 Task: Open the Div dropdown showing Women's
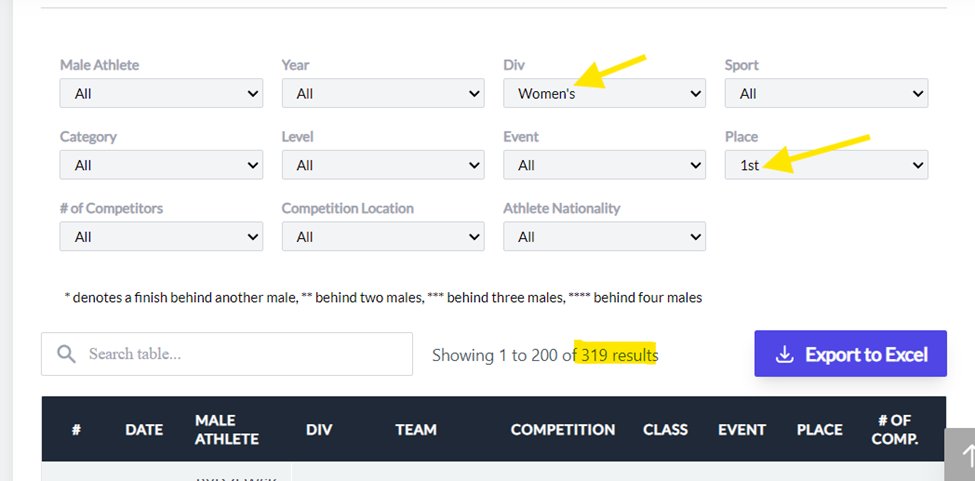604,93
